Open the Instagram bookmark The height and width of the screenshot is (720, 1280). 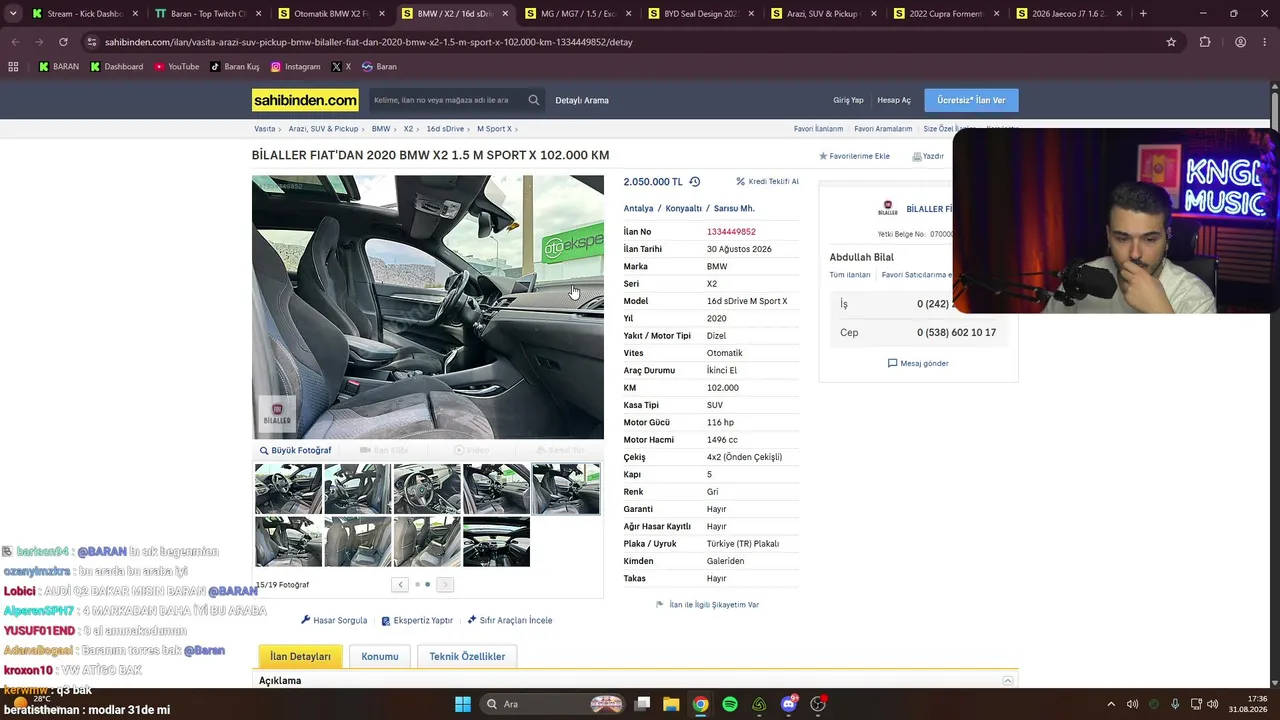(x=296, y=67)
